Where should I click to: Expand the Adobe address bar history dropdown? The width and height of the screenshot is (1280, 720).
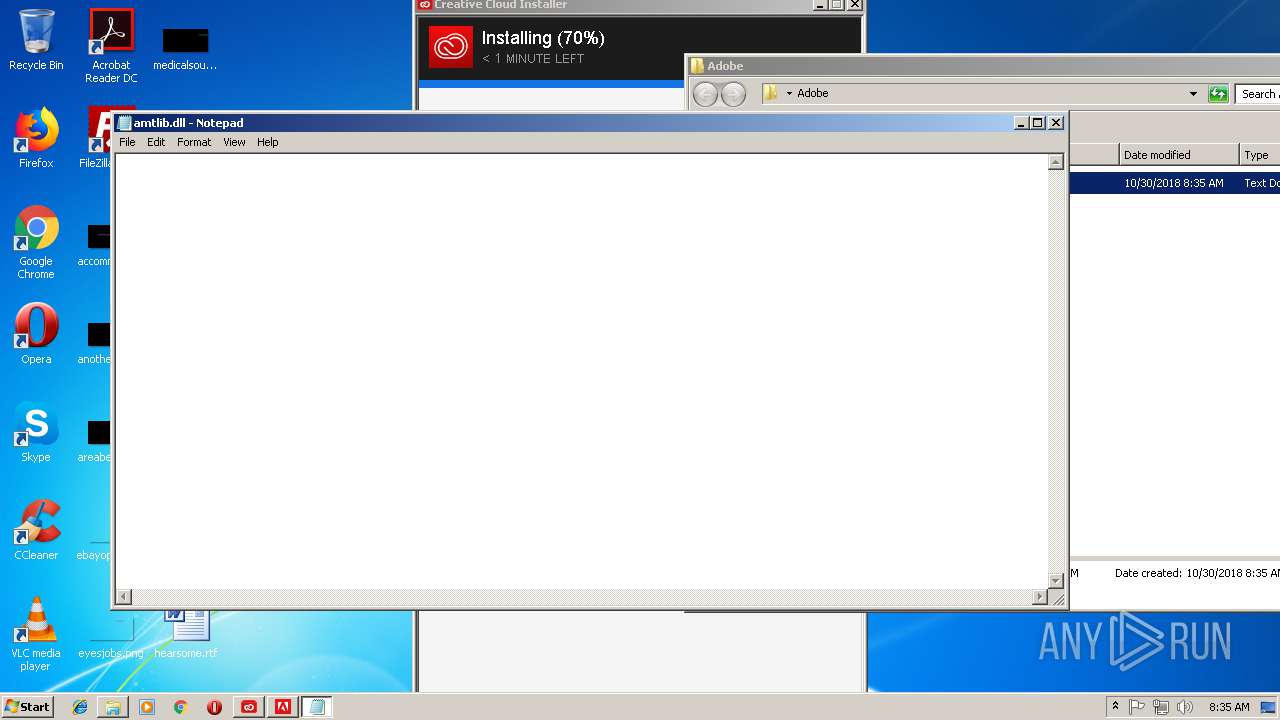pos(1193,94)
